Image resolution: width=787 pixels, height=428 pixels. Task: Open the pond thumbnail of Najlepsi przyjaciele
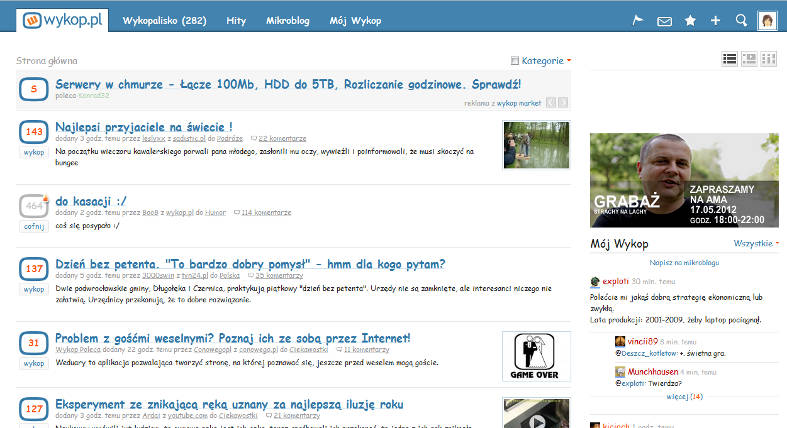click(x=537, y=145)
